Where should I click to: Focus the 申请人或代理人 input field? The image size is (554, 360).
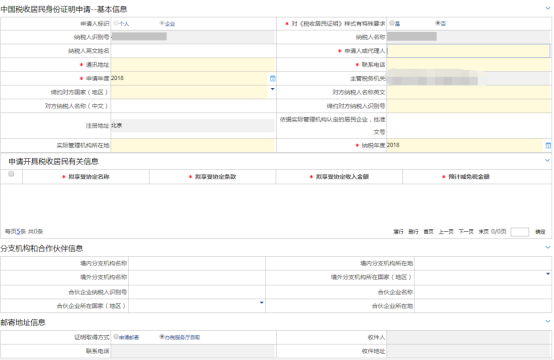click(468, 51)
